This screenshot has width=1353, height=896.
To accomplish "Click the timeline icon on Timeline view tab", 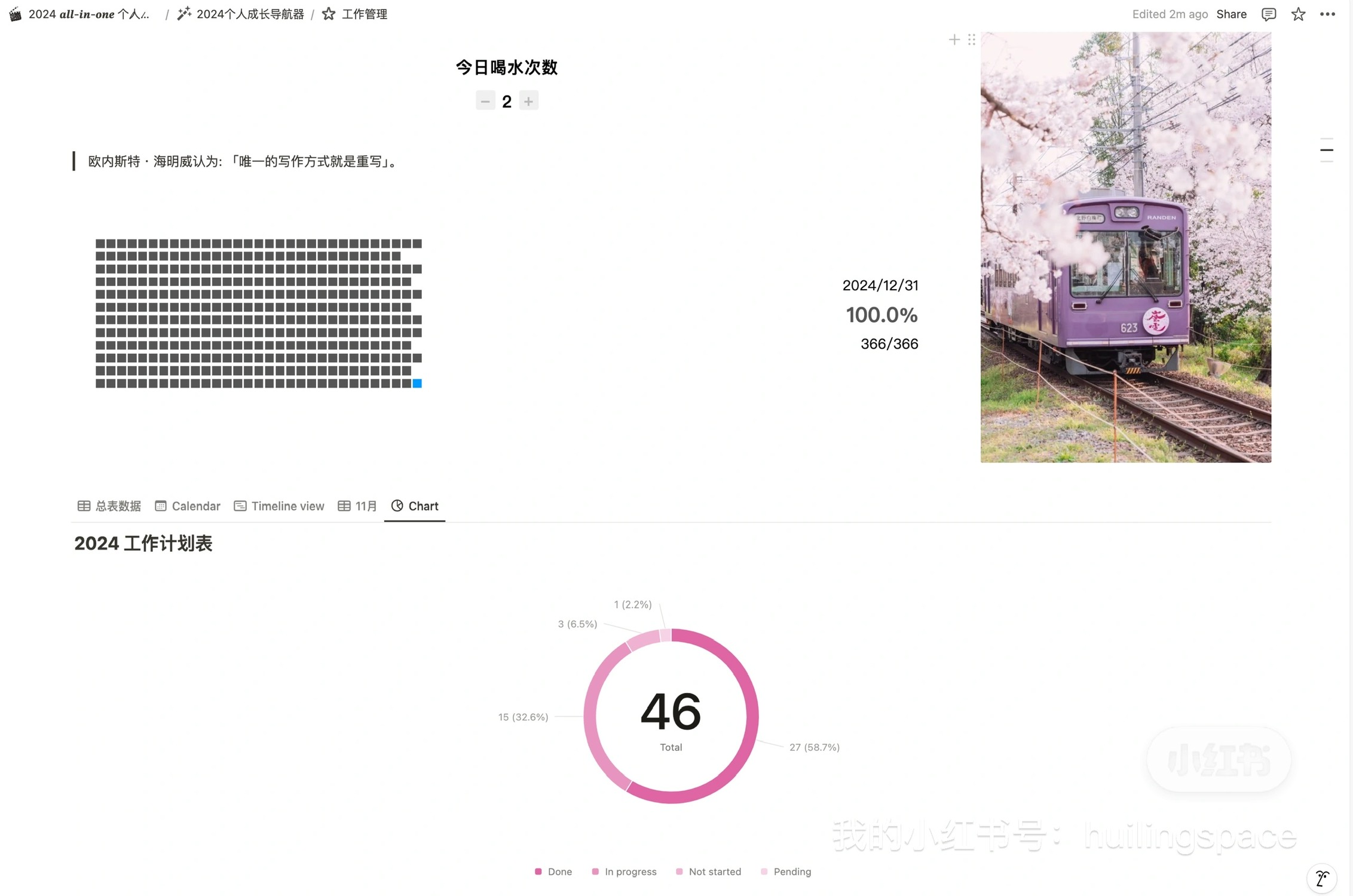I will click(240, 506).
